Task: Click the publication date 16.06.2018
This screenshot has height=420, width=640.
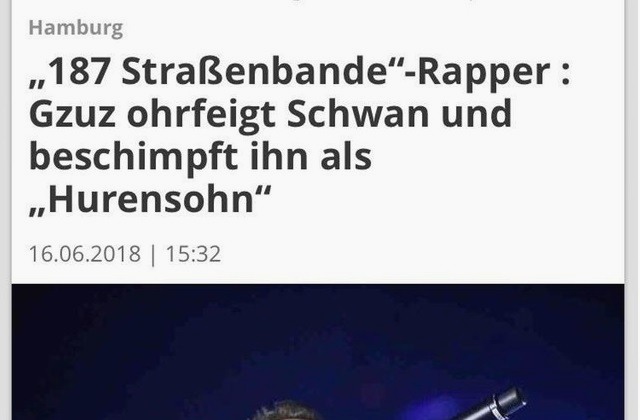Action: tap(85, 254)
